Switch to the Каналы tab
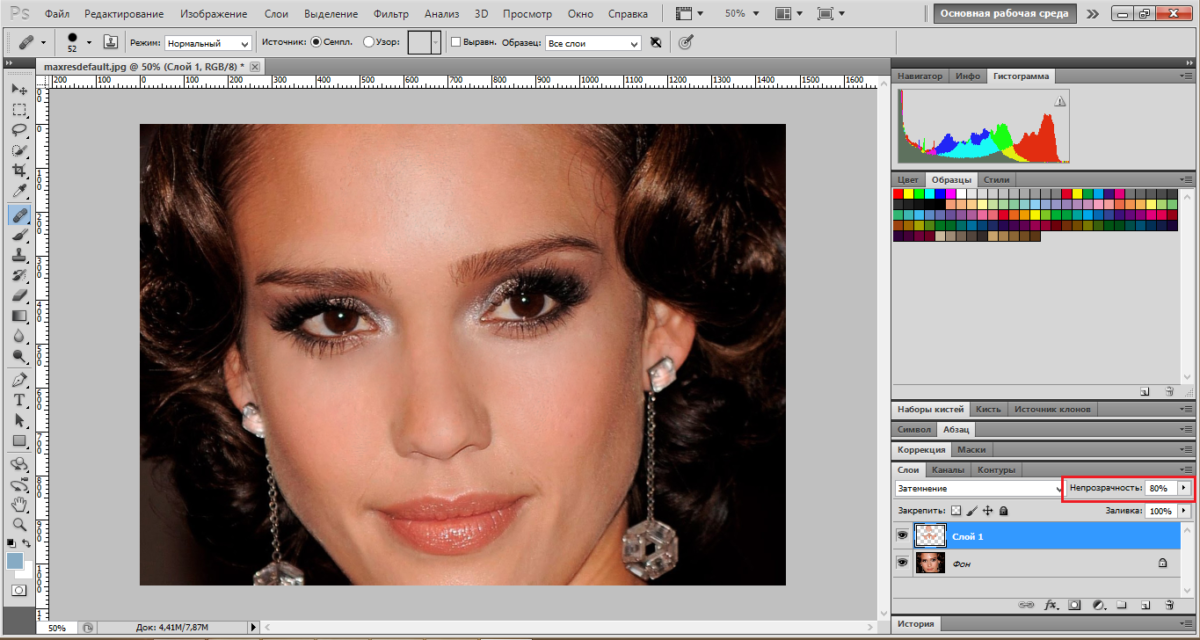This screenshot has width=1200, height=640. click(947, 470)
